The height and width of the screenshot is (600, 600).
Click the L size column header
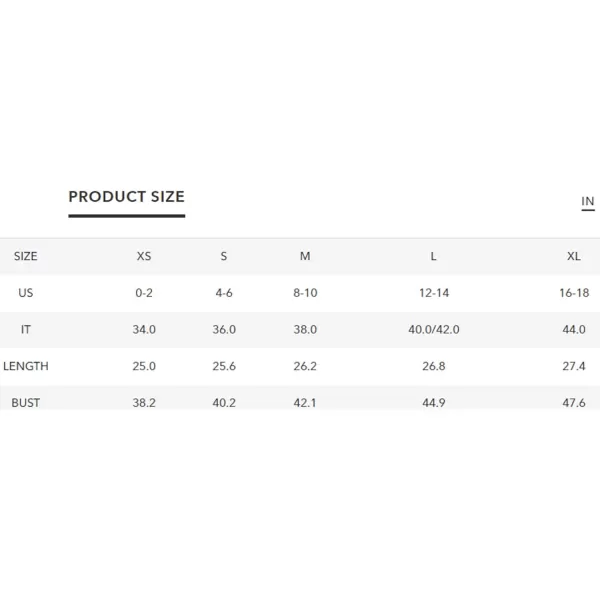pos(434,256)
